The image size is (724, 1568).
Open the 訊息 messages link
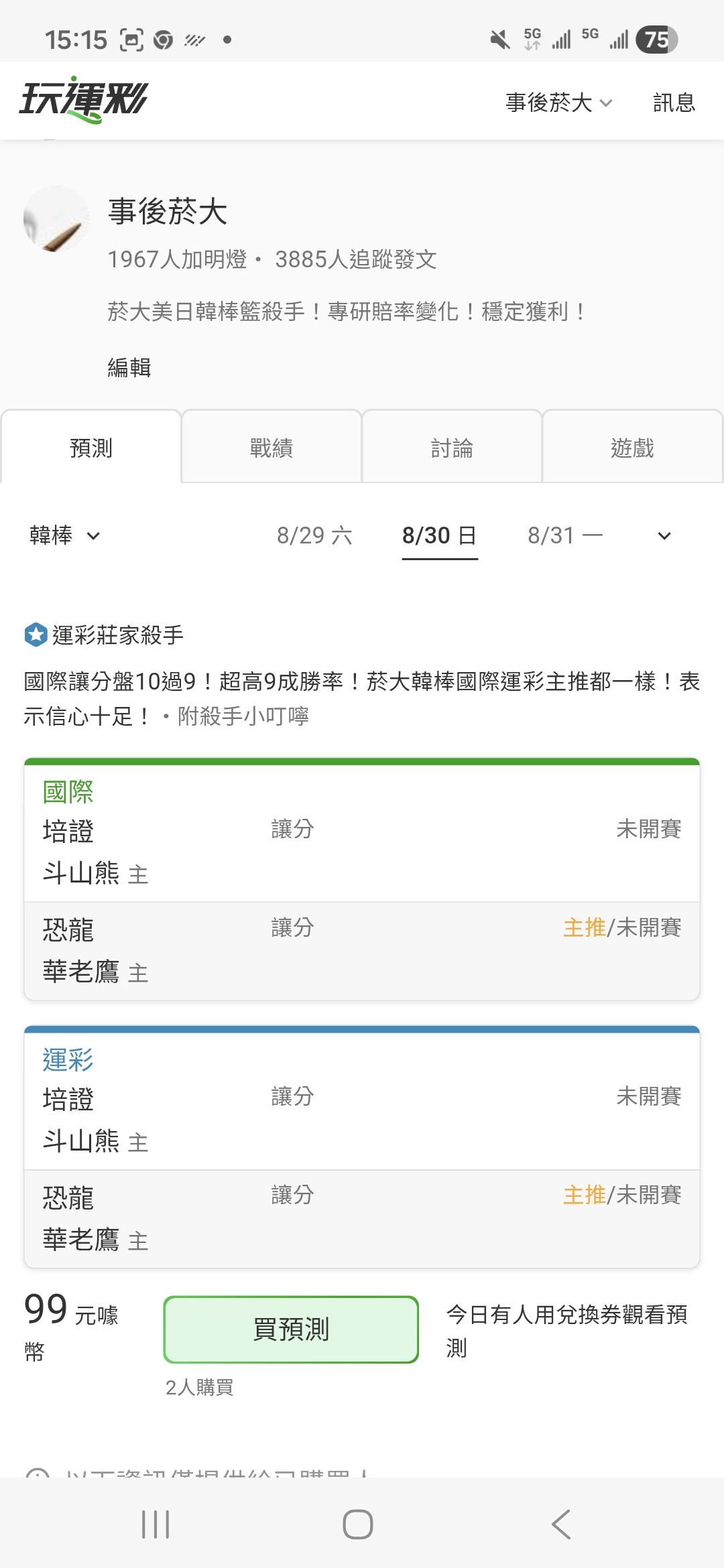(674, 103)
